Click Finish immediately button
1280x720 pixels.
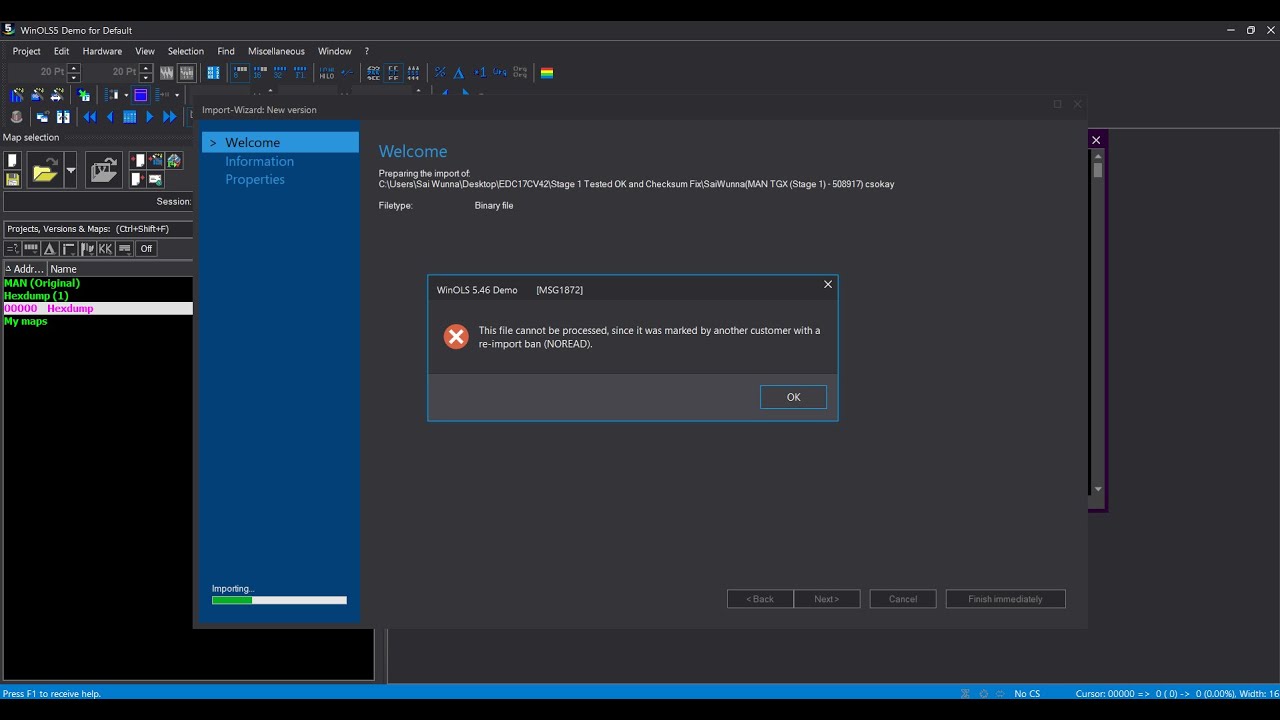pyautogui.click(x=1005, y=599)
